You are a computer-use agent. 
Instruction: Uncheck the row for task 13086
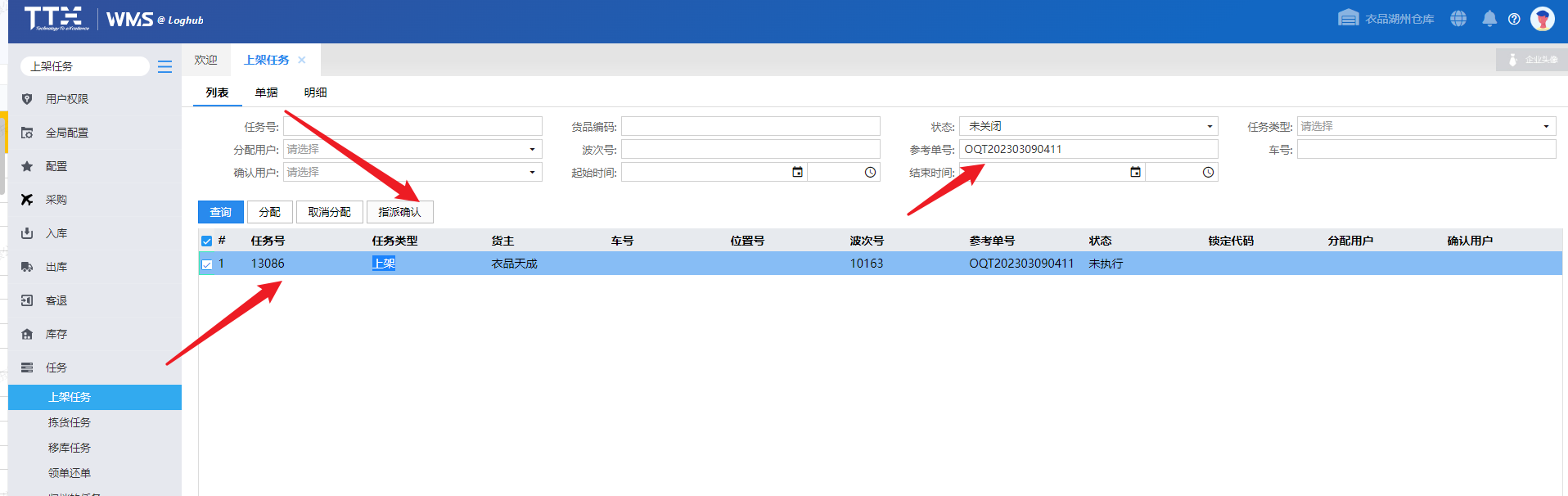point(207,264)
